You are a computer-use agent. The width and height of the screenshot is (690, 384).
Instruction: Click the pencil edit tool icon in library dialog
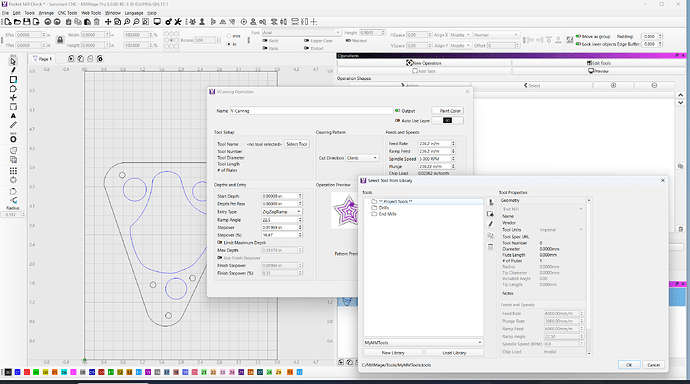point(491,224)
